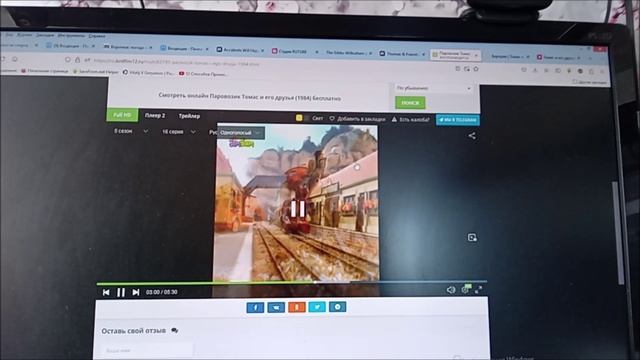The height and width of the screenshot is (360, 640).
Task: Close the active Паровозик Томас tab
Action: 476,55
